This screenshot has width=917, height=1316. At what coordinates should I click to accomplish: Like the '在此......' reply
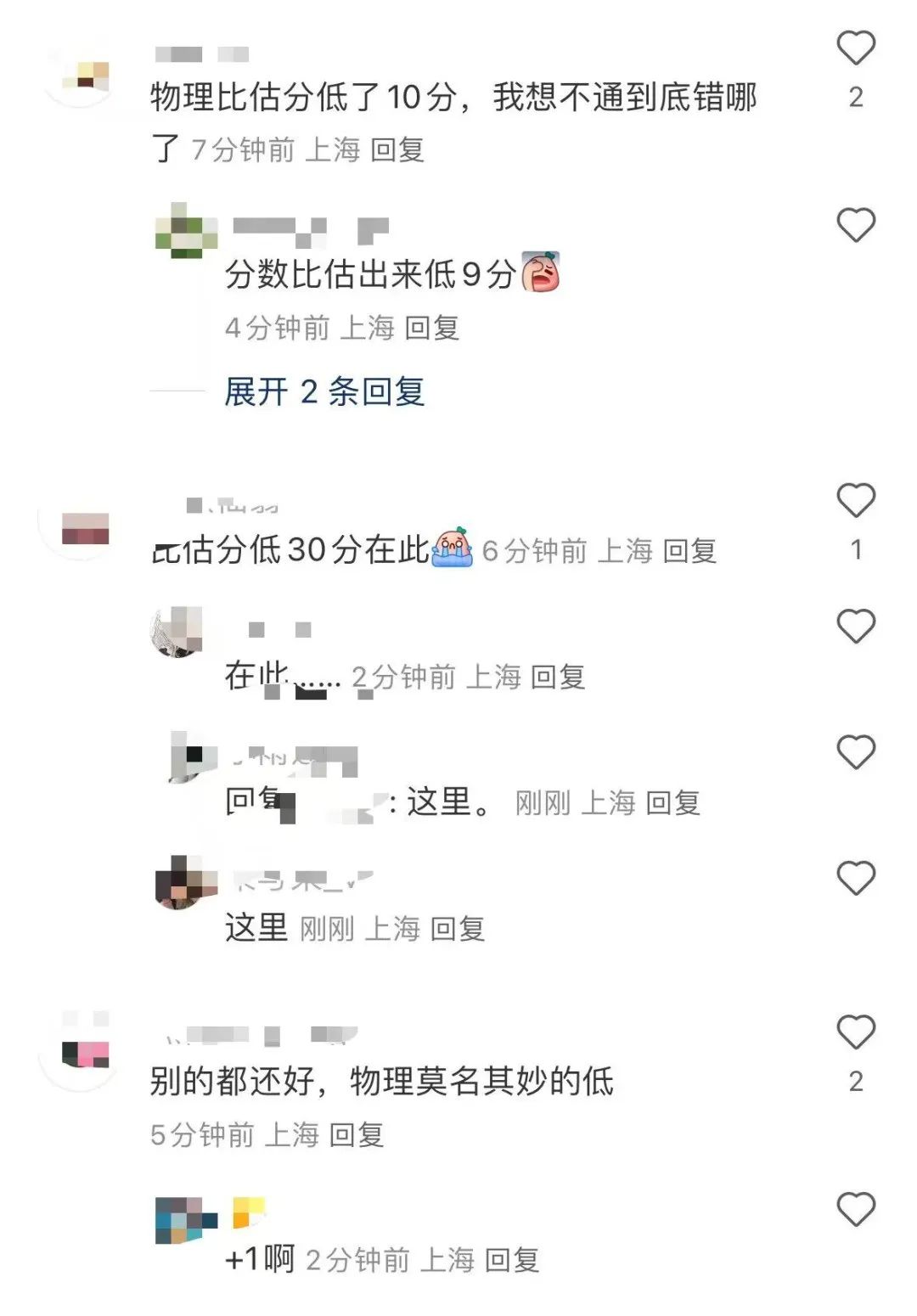[856, 627]
